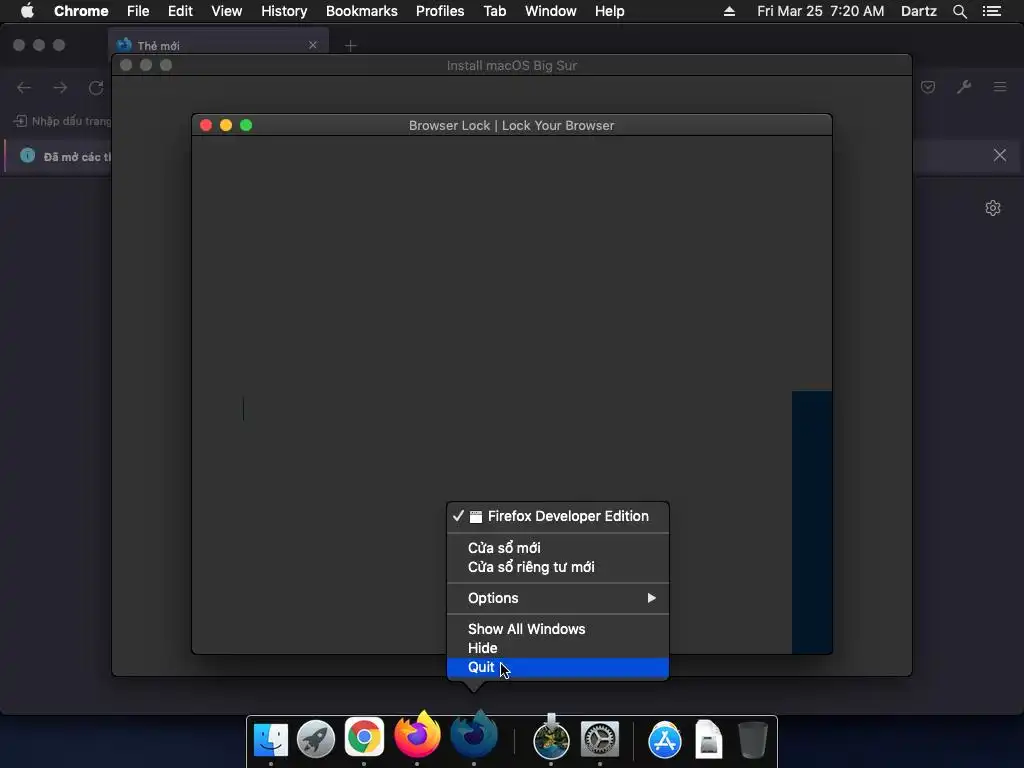
Task: Open the Profiles menu
Action: pos(440,11)
